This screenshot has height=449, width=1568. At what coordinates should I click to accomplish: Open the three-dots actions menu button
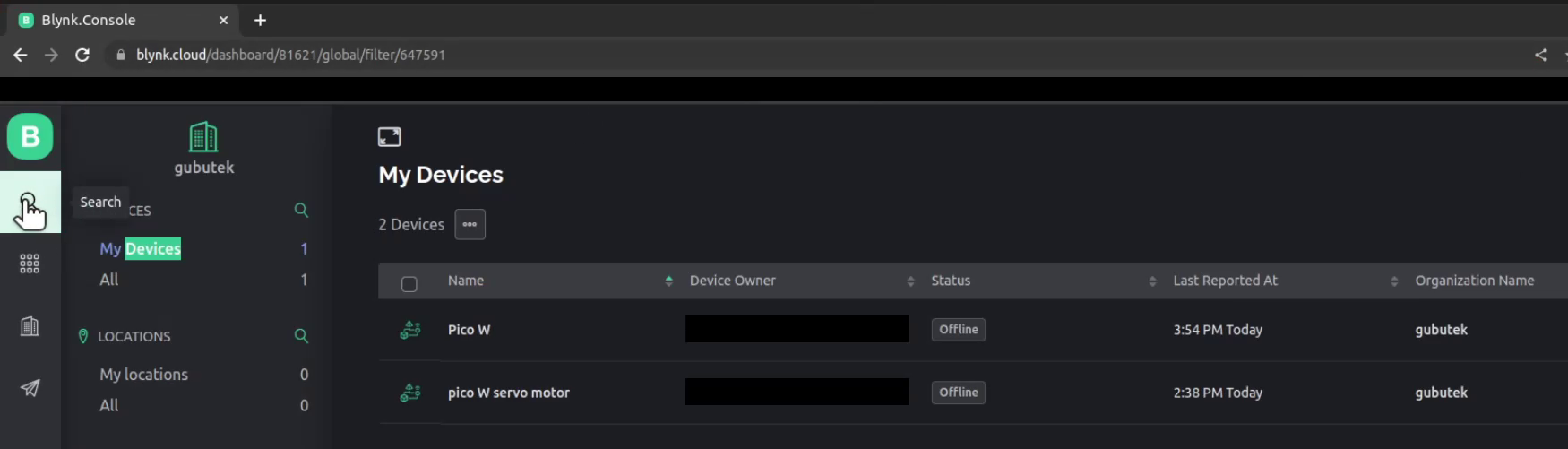[470, 224]
